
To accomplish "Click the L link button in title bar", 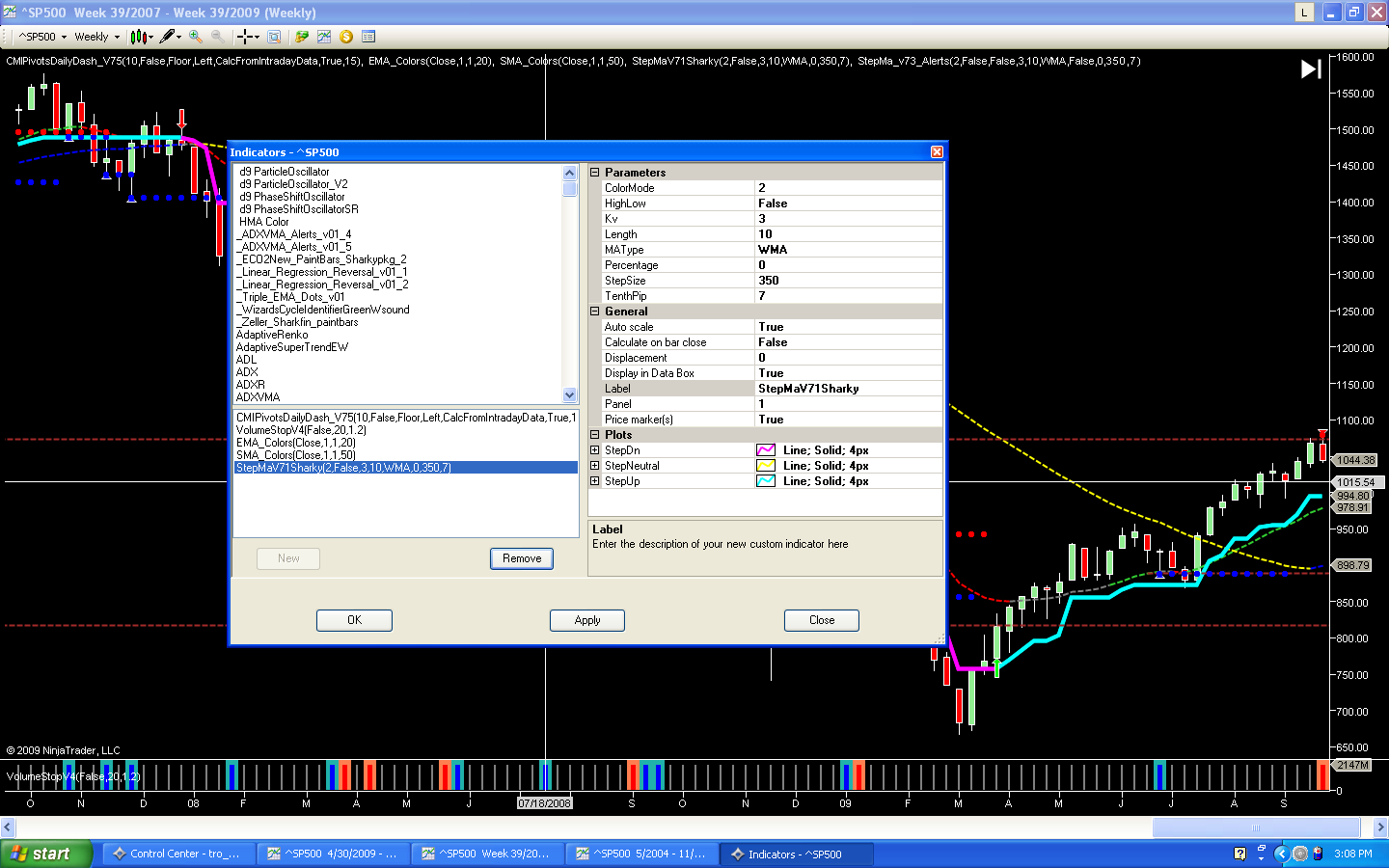I will [1304, 13].
